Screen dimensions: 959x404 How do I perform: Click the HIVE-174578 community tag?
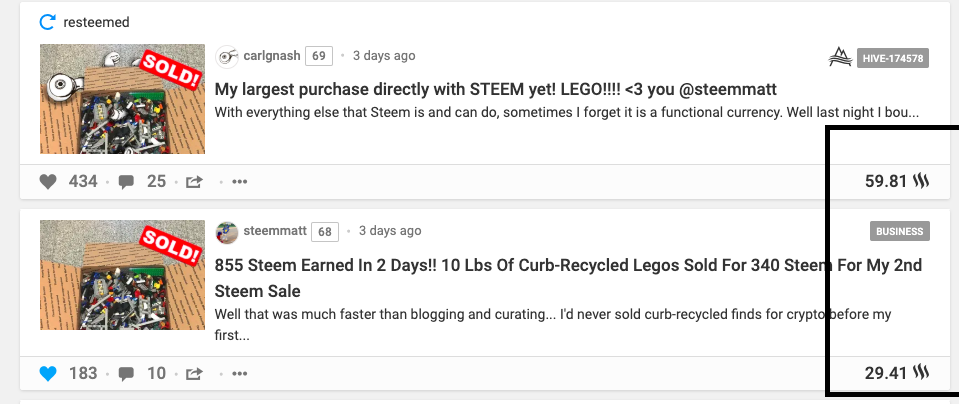pos(893,58)
